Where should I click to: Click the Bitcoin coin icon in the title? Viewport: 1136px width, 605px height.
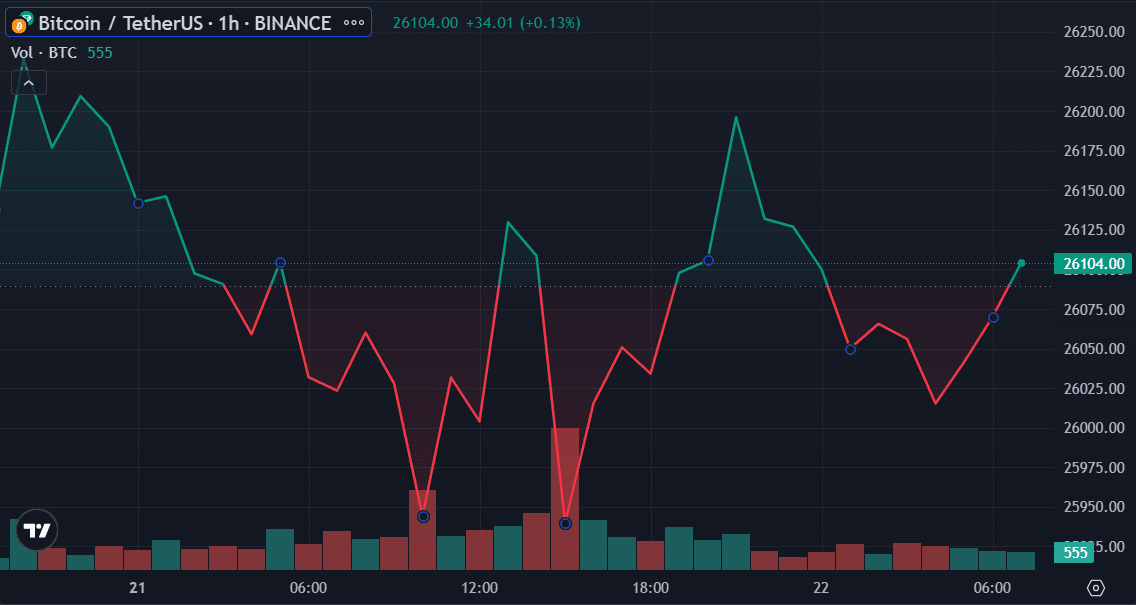click(20, 26)
